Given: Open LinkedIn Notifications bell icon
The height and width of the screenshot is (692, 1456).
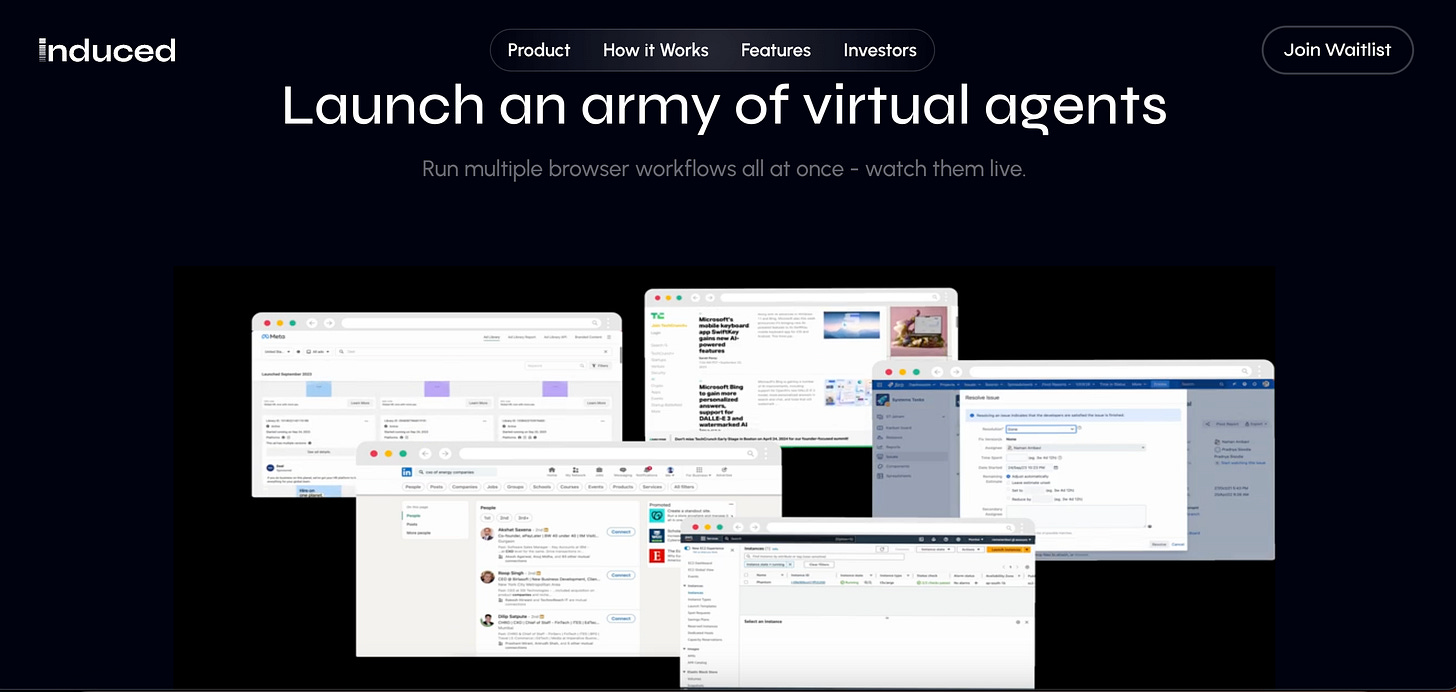Looking at the screenshot, I should [x=647, y=471].
